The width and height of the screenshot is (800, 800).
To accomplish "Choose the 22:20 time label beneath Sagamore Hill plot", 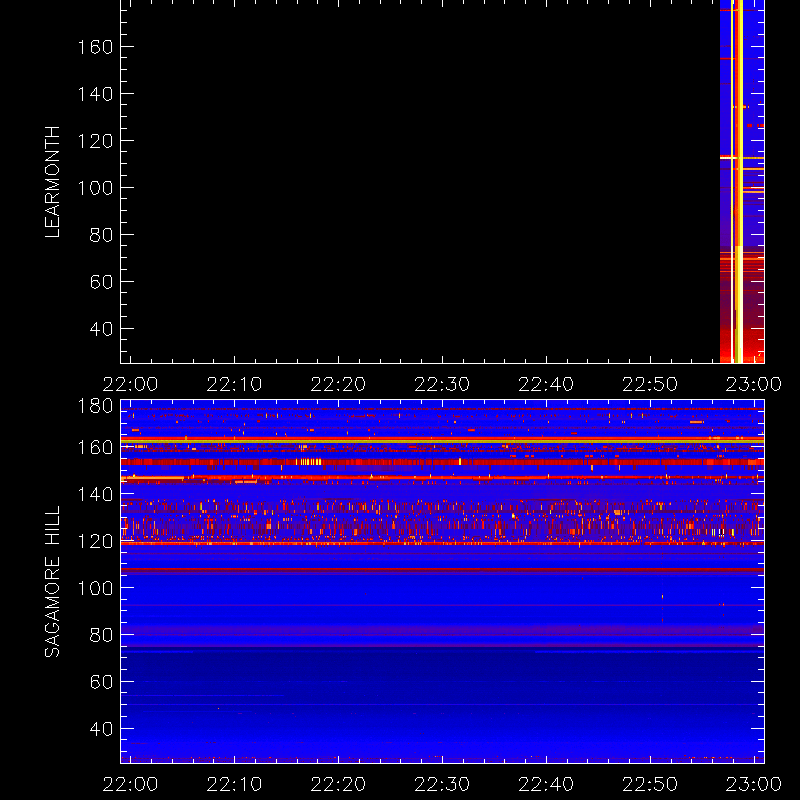I will click(338, 784).
